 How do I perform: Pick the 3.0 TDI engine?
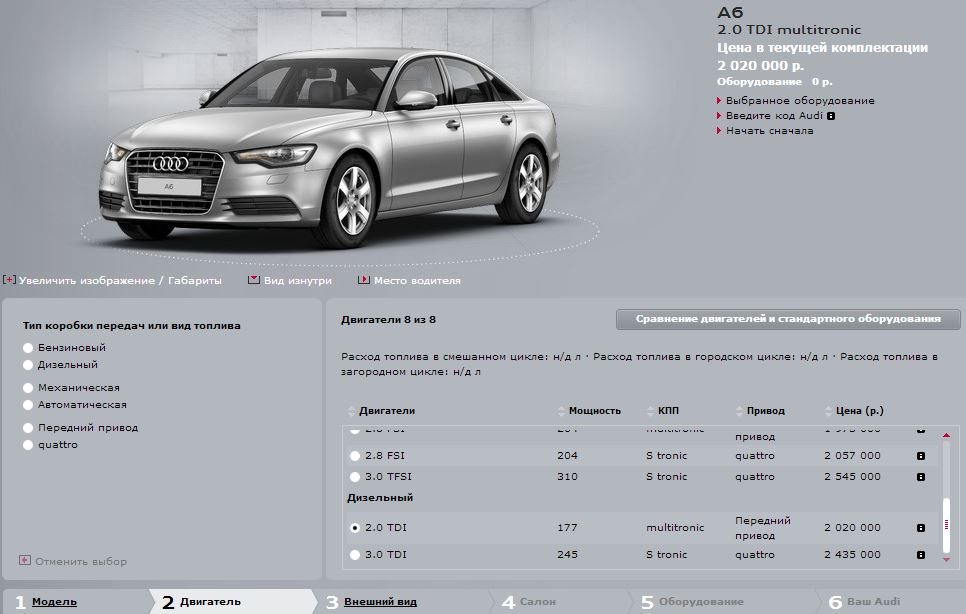pos(355,555)
